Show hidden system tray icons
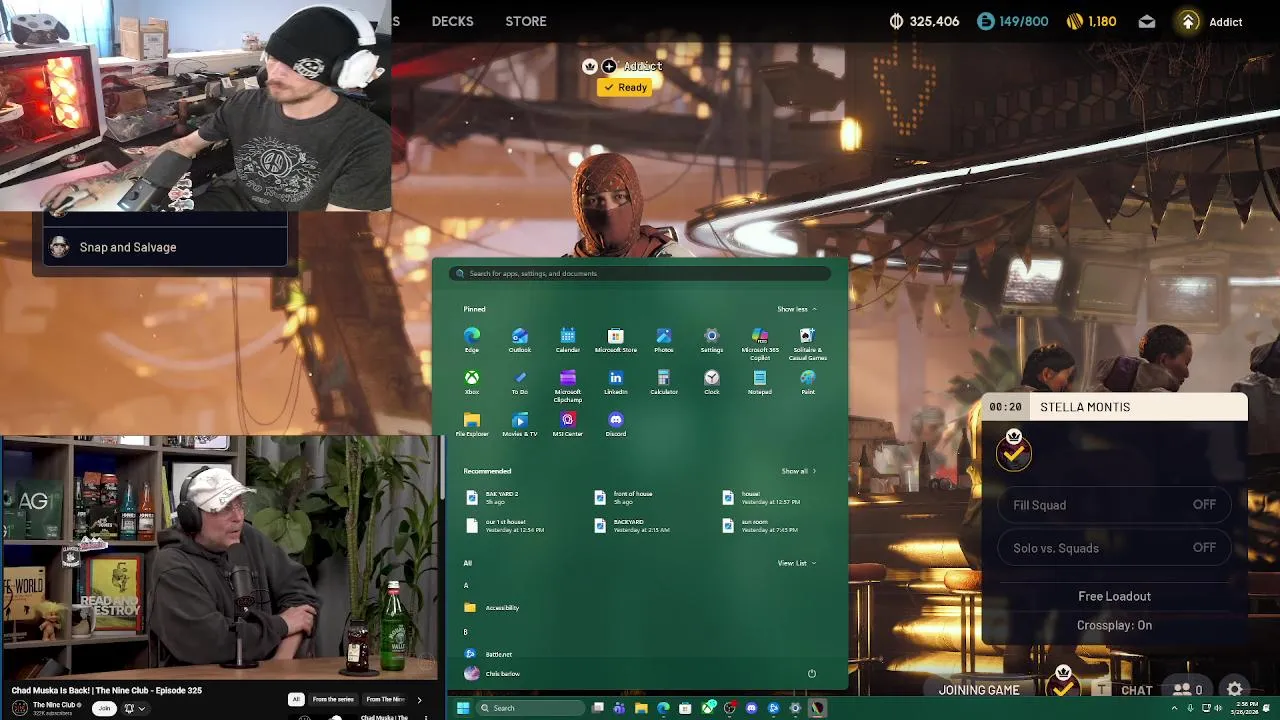The height and width of the screenshot is (720, 1280). [1175, 708]
